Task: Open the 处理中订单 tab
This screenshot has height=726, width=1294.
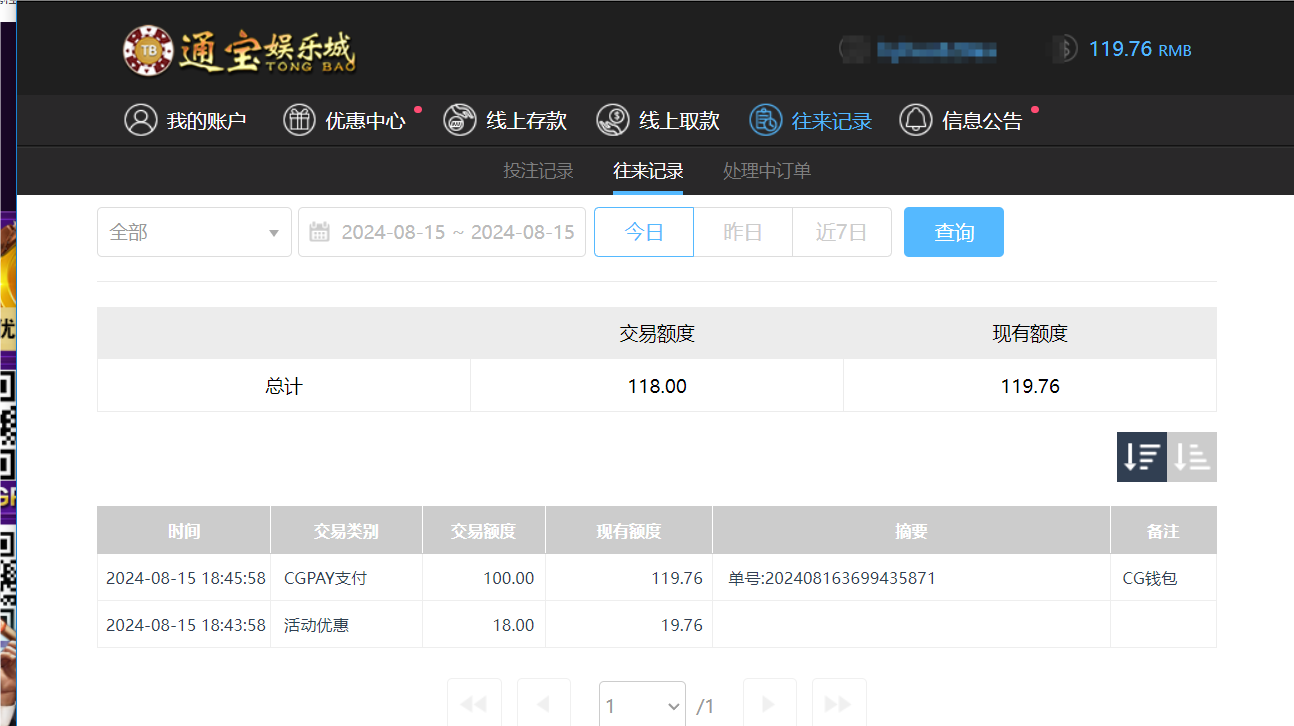Action: pyautogui.click(x=766, y=170)
